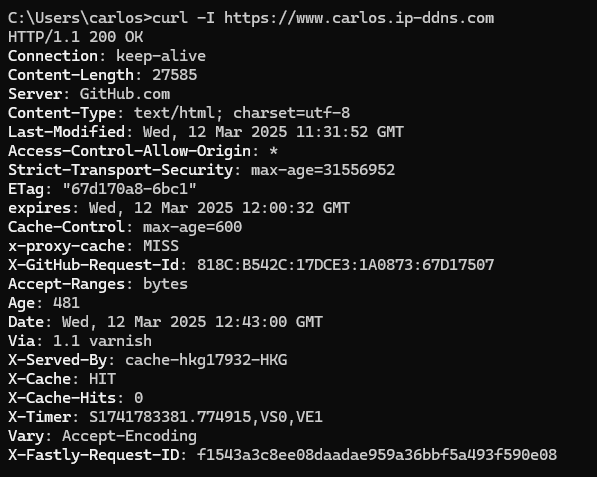597x477 pixels.
Task: Click the HTTP/1.1 200 OK status line
Action: [x=76, y=37]
